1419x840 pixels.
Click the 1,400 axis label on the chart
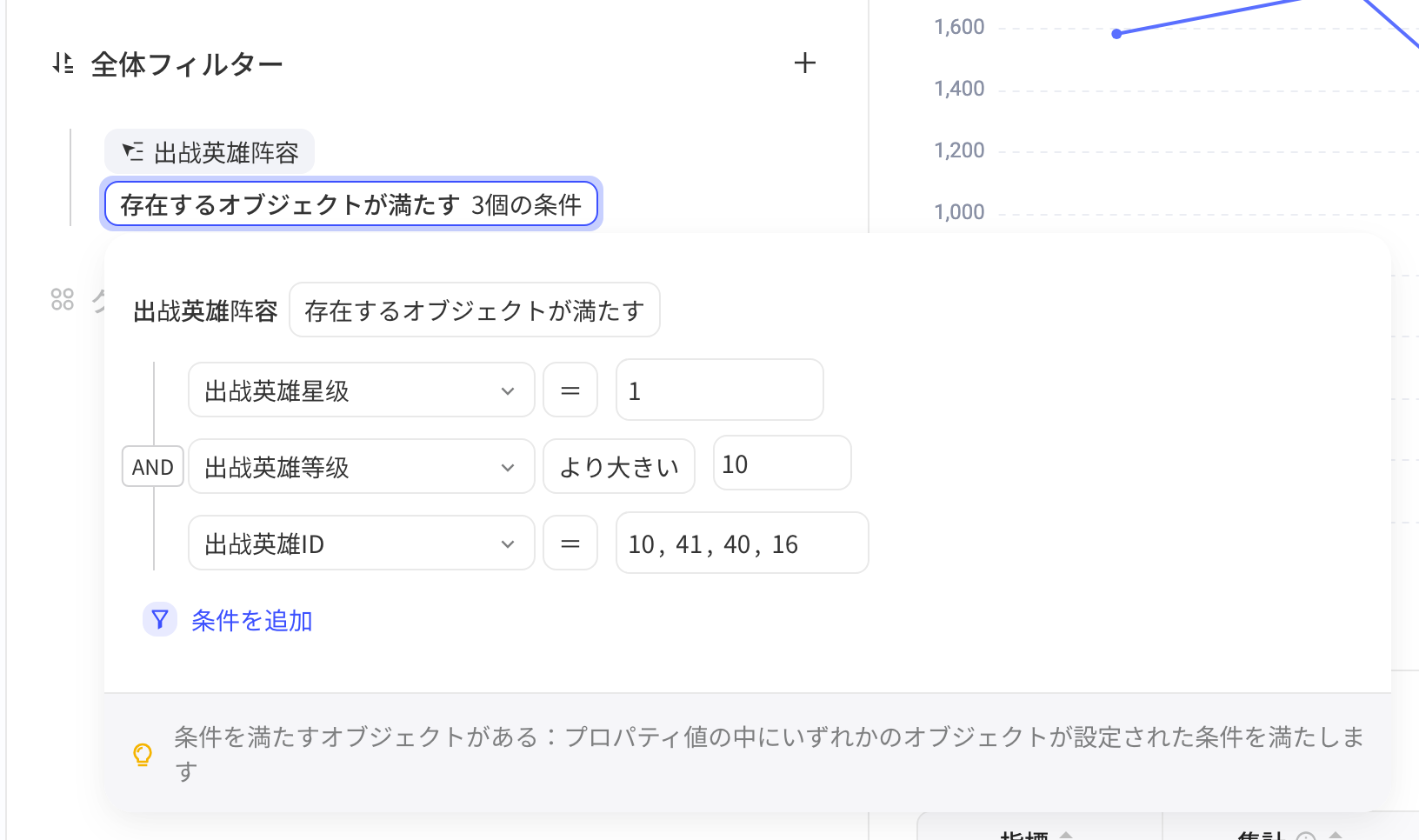(959, 89)
